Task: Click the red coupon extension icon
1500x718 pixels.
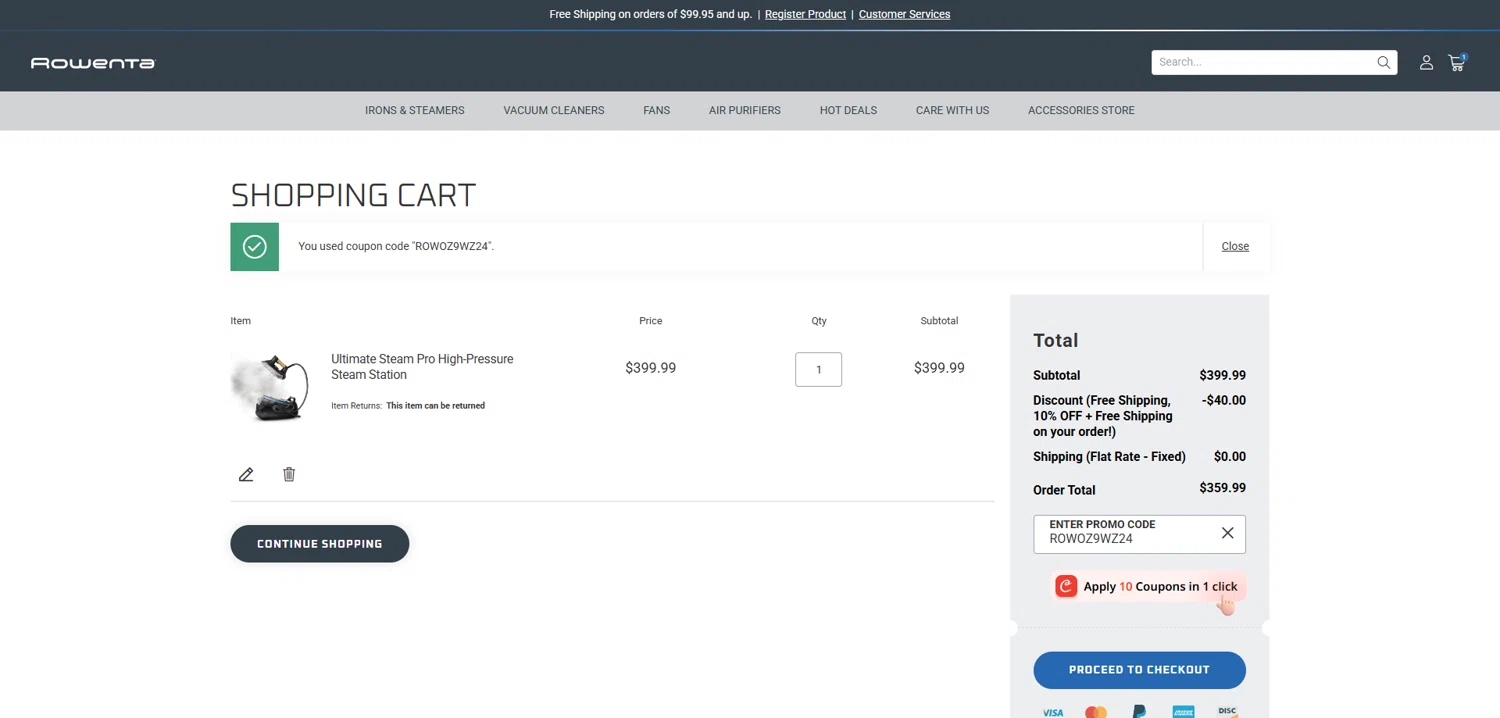Action: (1066, 586)
